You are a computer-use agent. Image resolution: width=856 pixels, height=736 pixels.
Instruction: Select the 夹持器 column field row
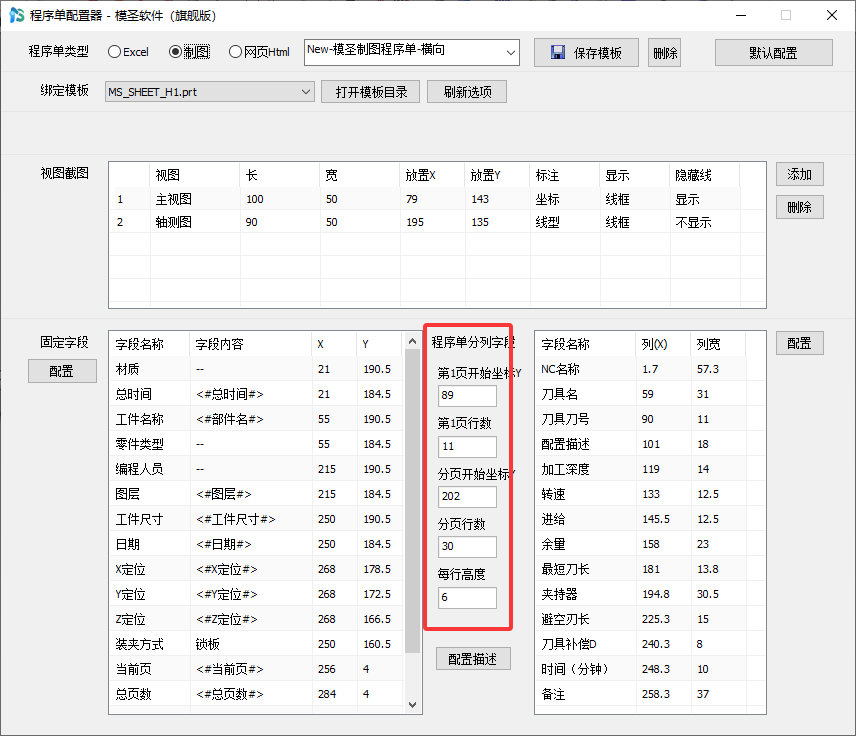[x=650, y=594]
